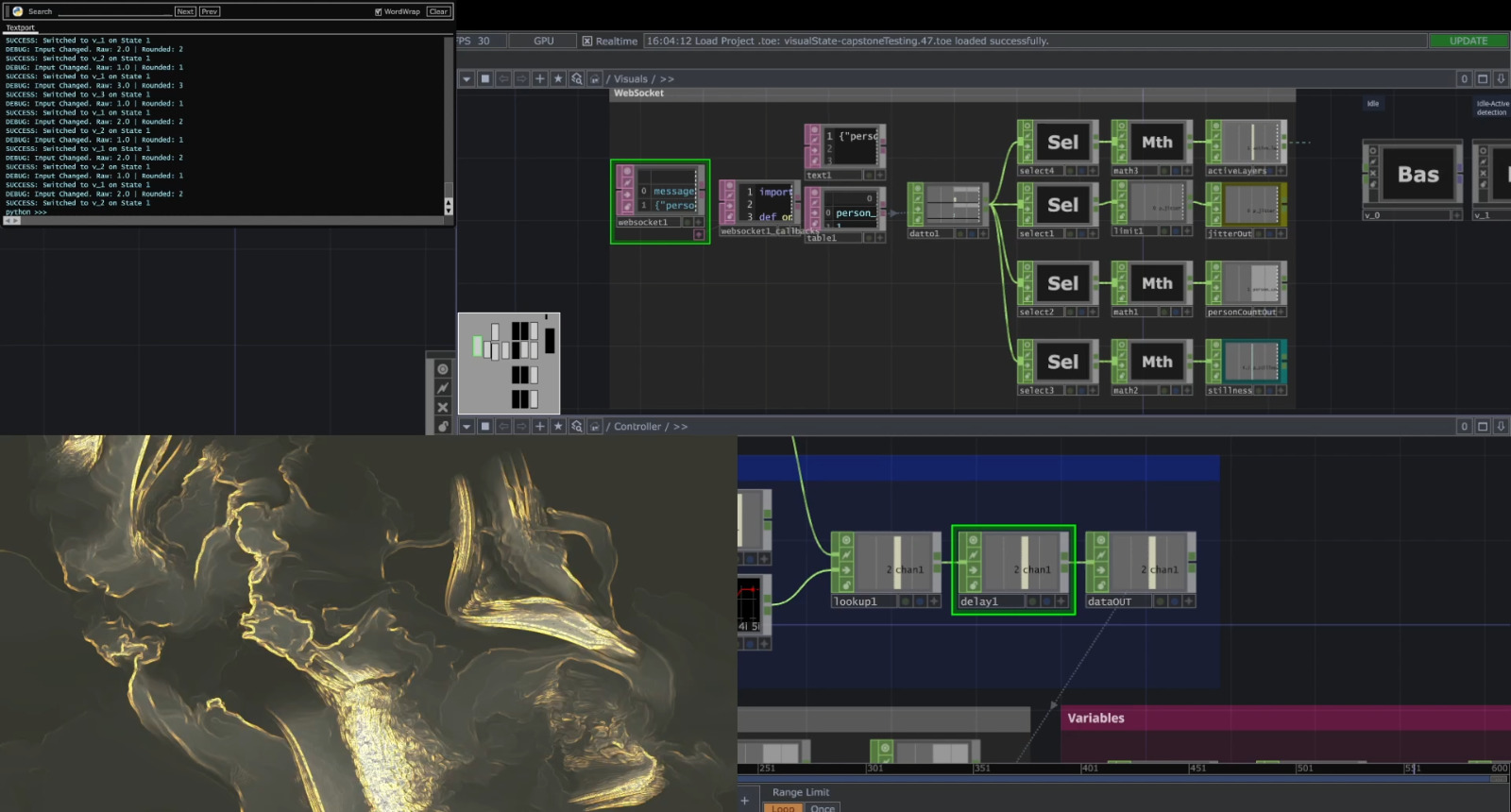Click the lock flag on lookup1 node
This screenshot has width=1511, height=812.
[845, 584]
